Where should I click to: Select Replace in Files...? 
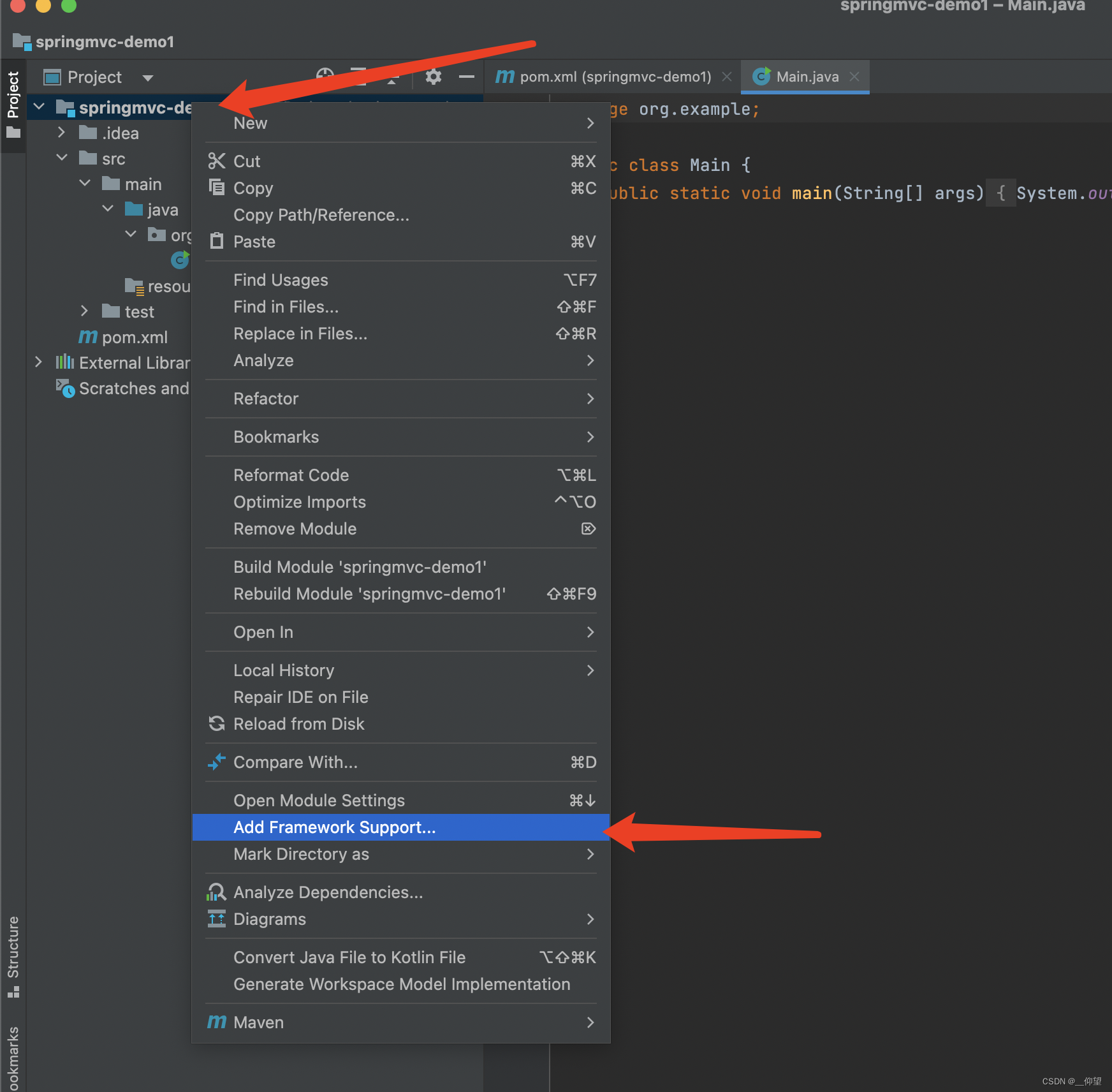(x=401, y=334)
